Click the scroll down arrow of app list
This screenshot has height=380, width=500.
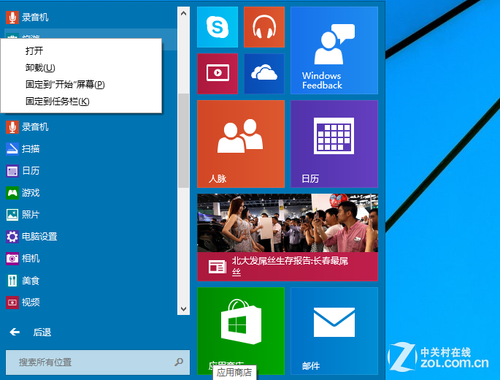click(183, 309)
